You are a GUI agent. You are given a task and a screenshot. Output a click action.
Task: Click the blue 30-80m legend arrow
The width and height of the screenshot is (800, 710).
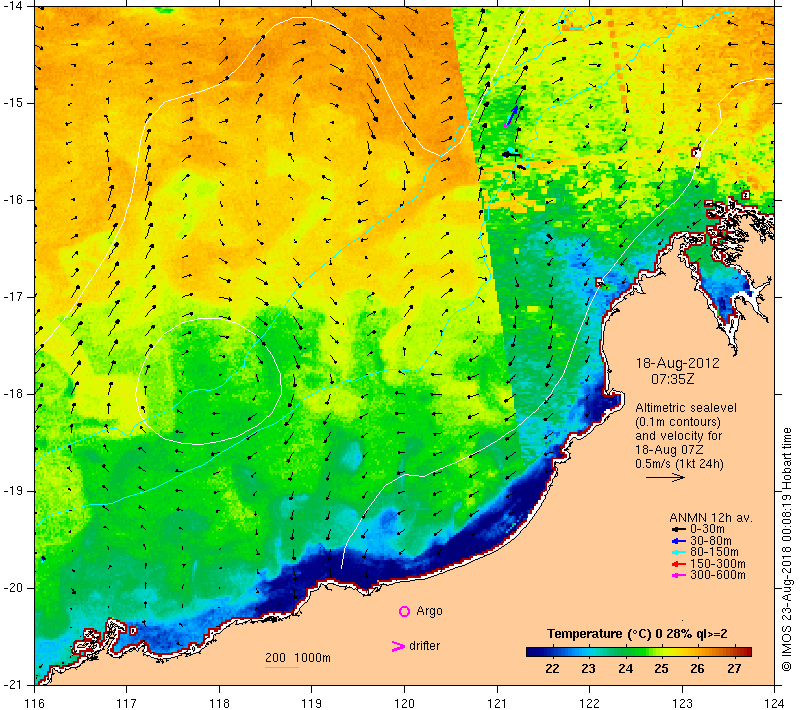[679, 541]
